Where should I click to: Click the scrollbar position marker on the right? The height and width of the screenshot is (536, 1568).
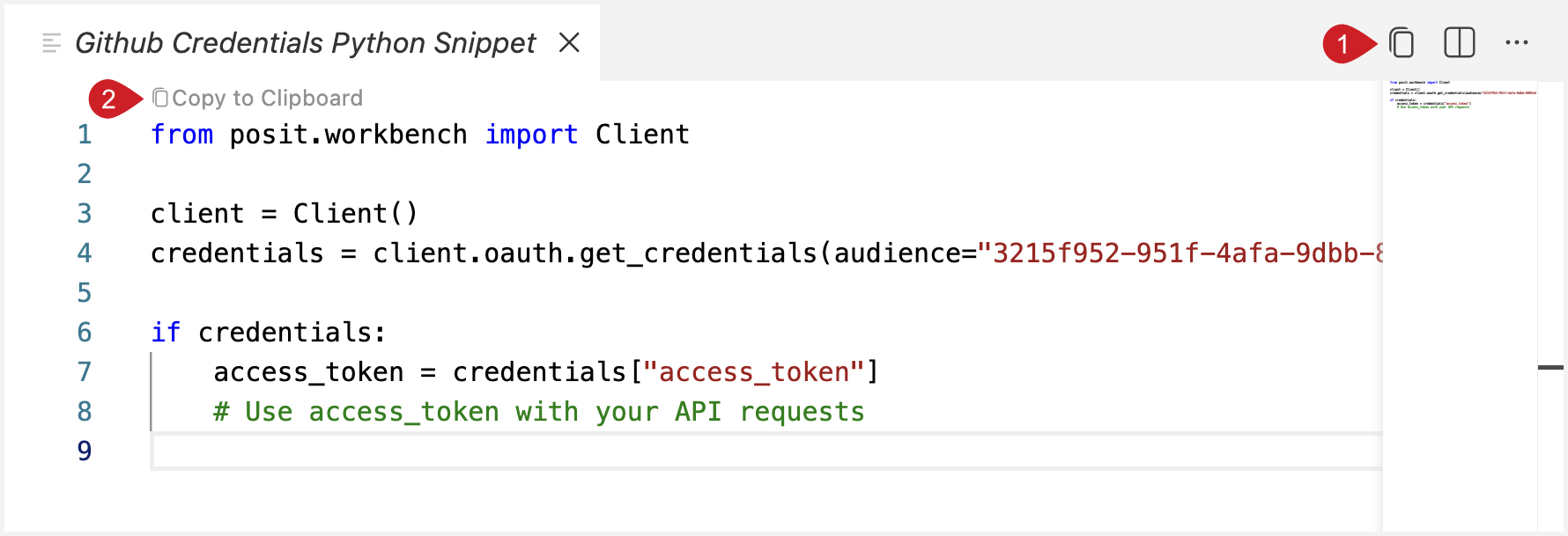[1550, 367]
